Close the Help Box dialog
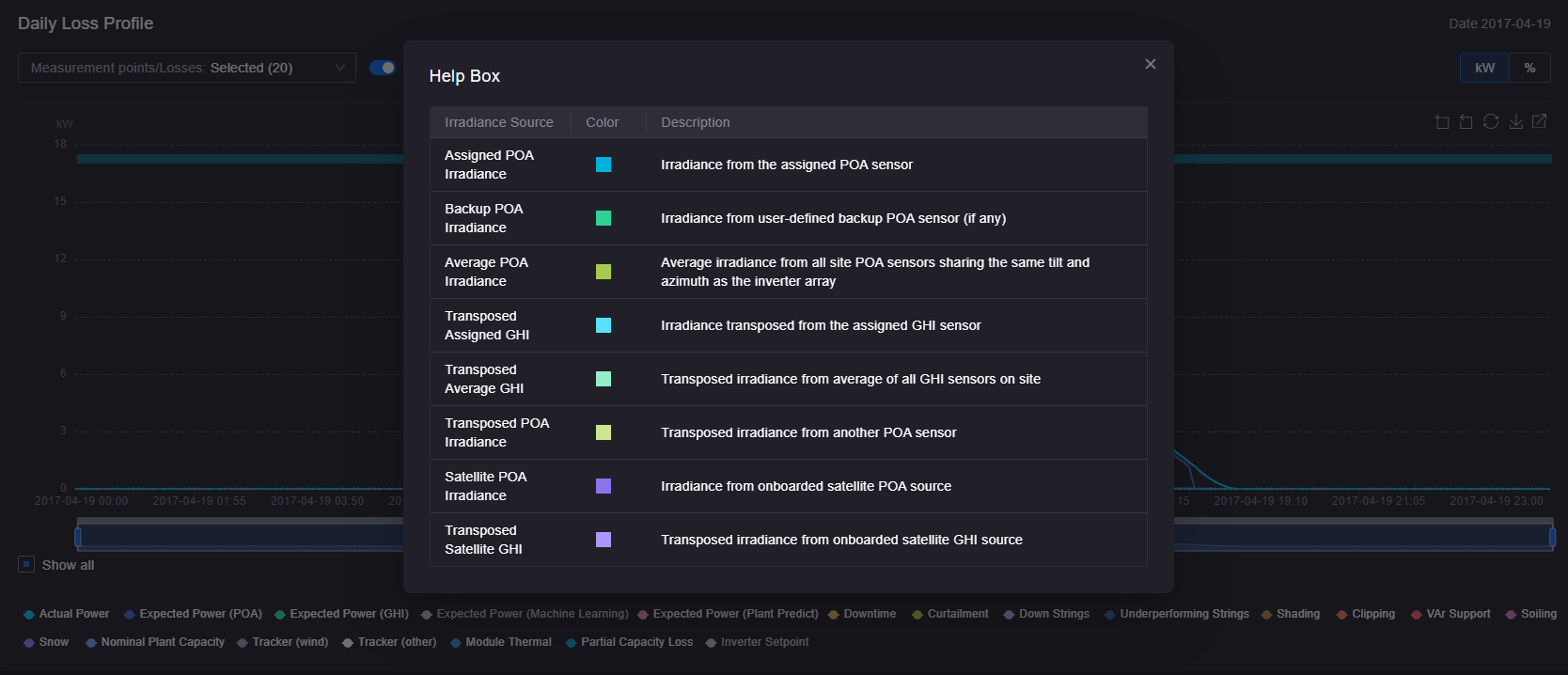This screenshot has width=1568, height=675. click(1151, 64)
